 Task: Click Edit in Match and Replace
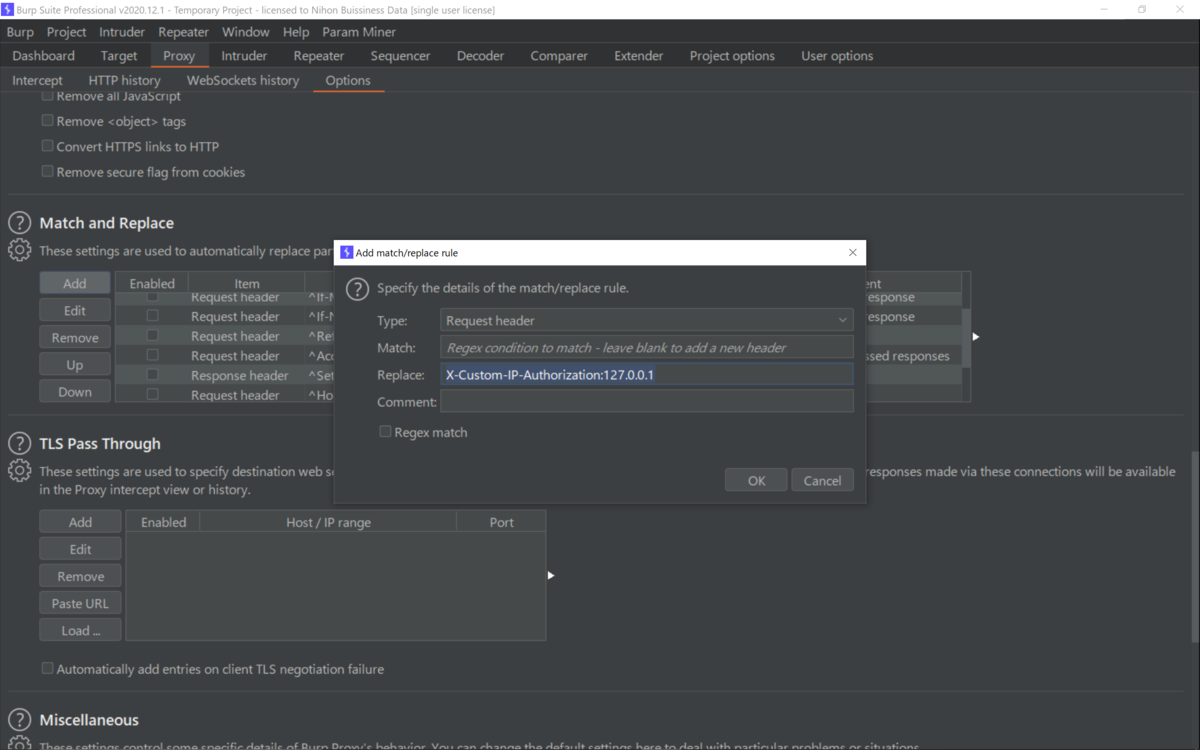[75, 310]
